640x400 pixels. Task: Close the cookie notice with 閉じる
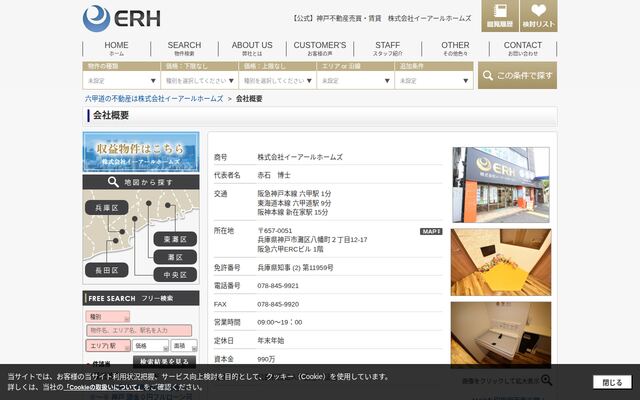(612, 382)
